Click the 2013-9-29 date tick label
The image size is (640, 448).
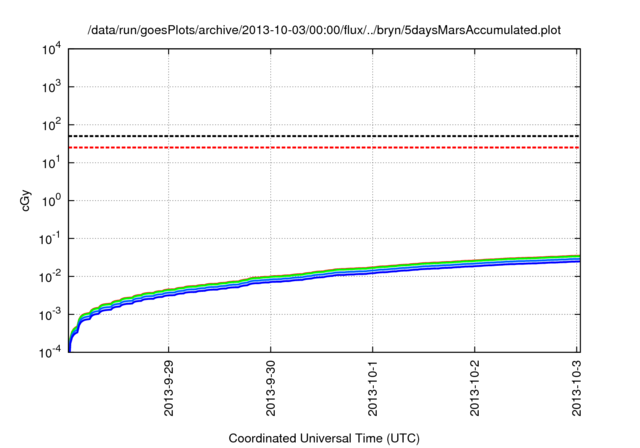(168, 388)
